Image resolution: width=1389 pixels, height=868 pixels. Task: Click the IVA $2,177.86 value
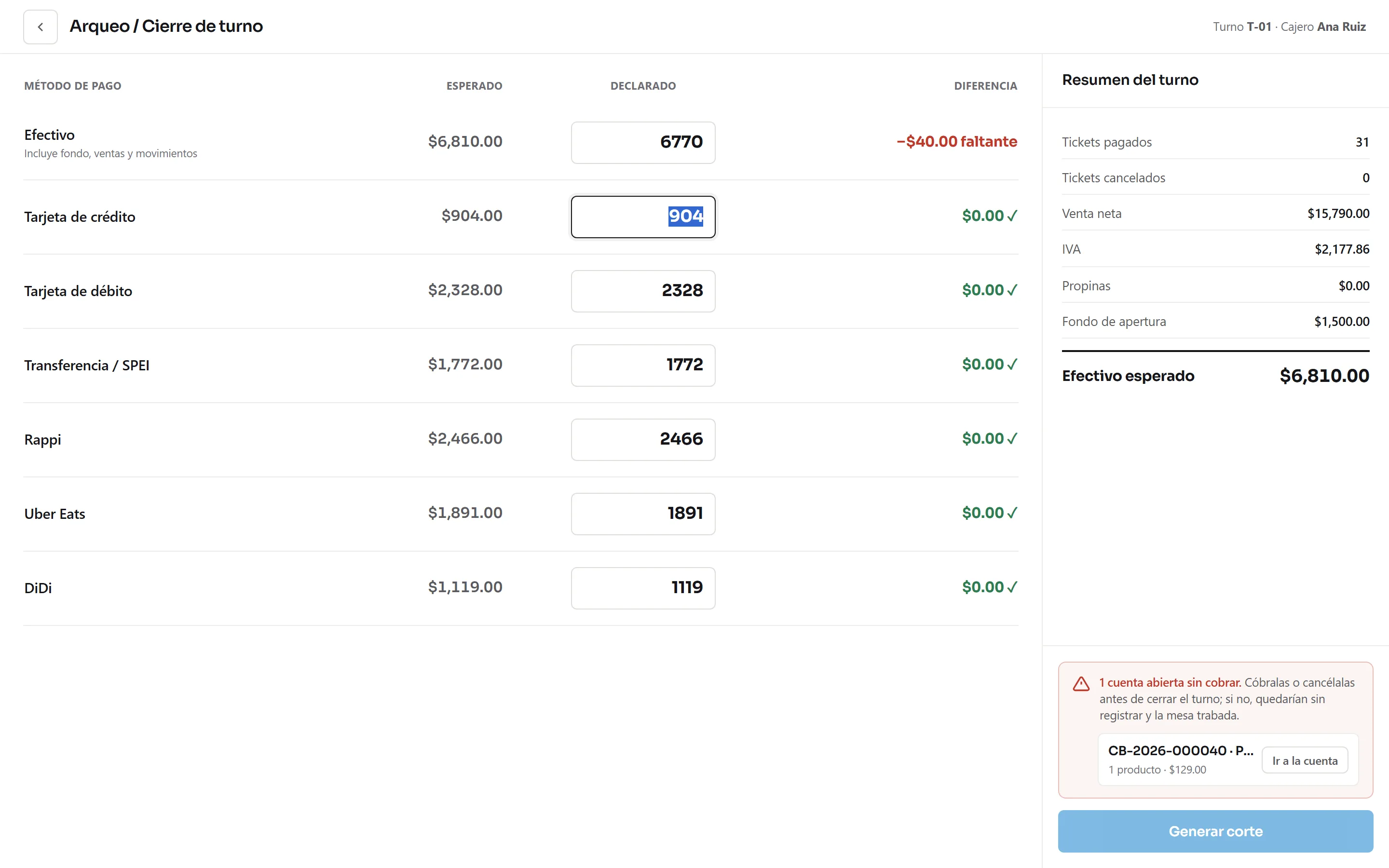(x=1341, y=249)
